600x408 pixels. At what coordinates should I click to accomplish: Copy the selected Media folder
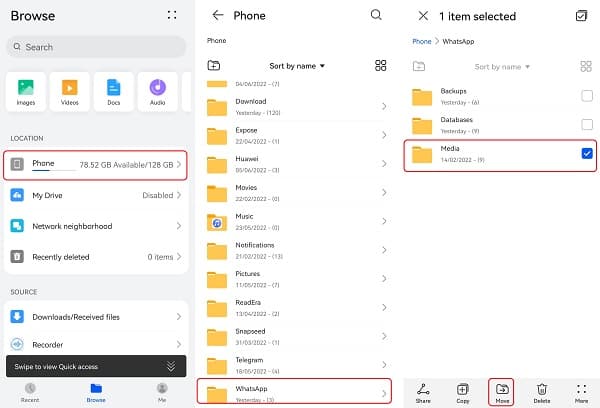[x=463, y=393]
